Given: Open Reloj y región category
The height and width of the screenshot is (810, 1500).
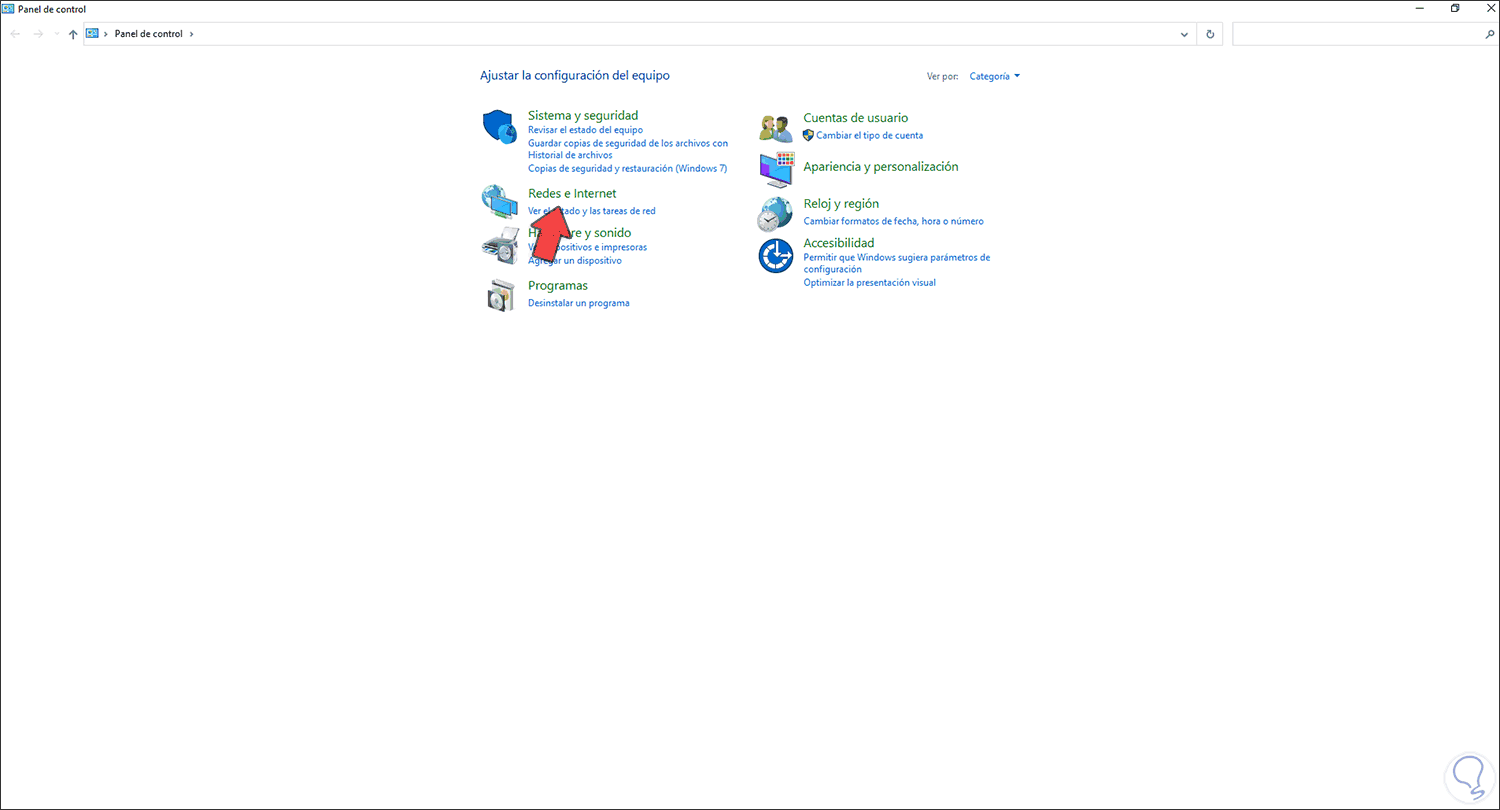Looking at the screenshot, I should (x=841, y=204).
